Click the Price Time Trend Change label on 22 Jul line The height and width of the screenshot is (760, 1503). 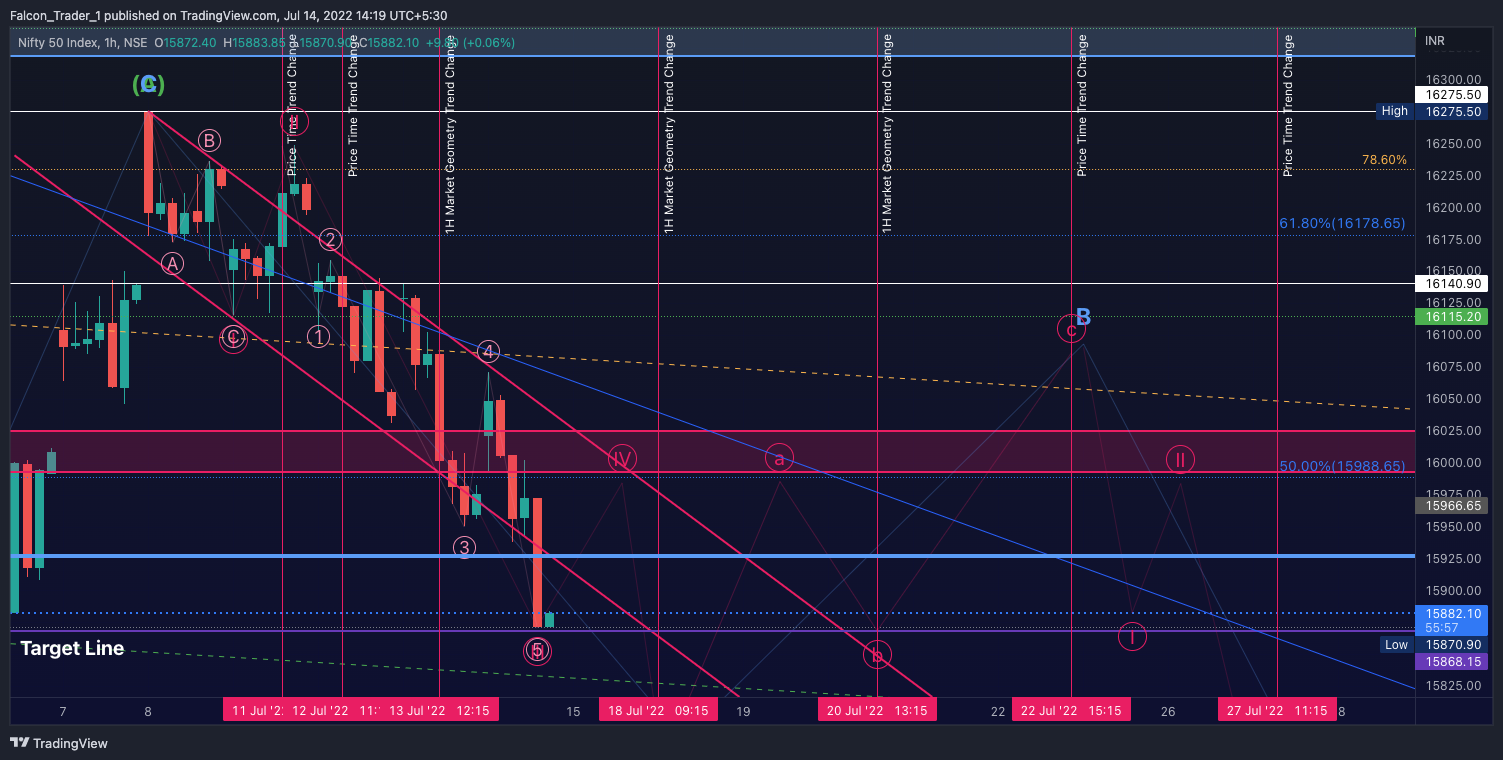pyautogui.click(x=1081, y=106)
